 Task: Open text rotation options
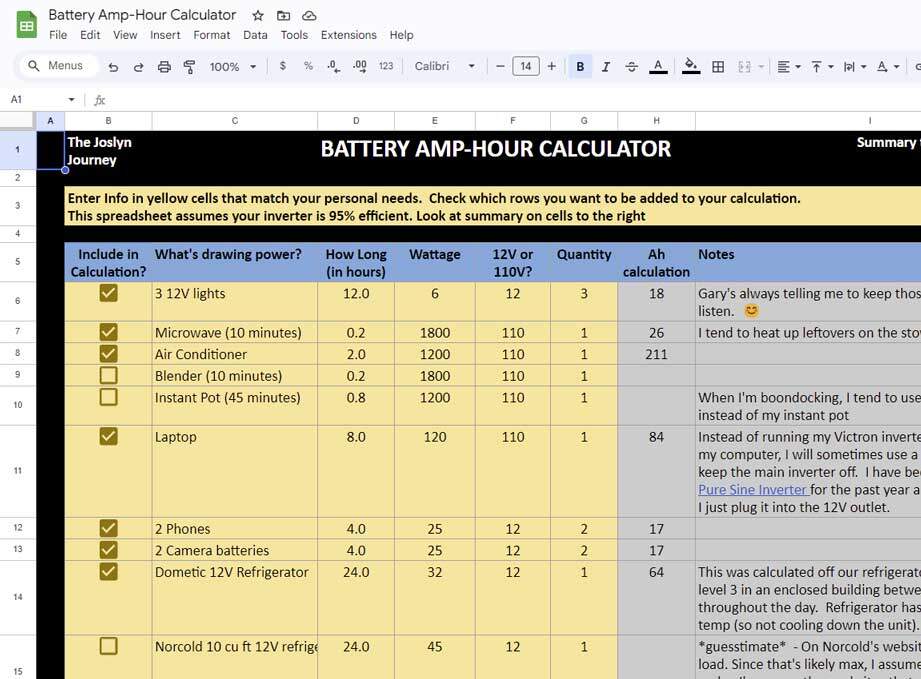(x=888, y=67)
